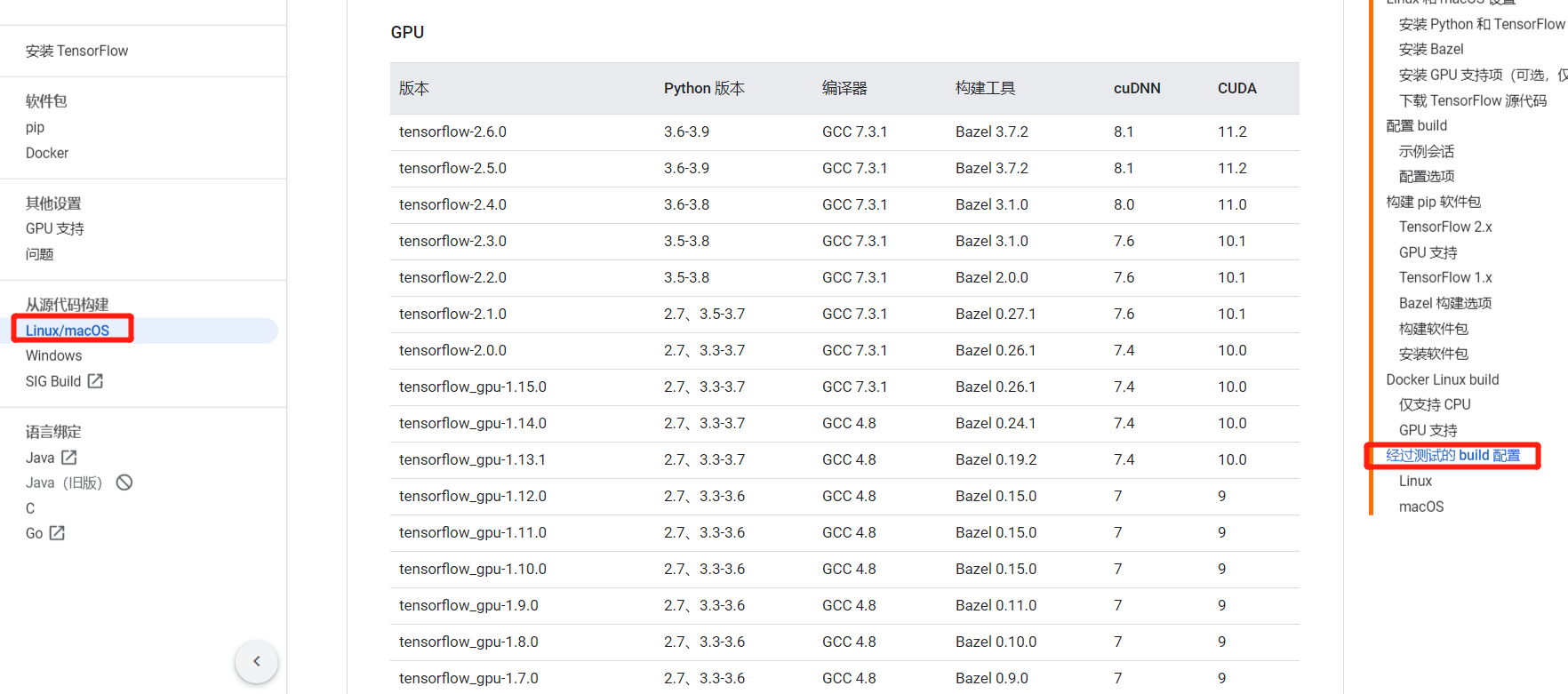1568x694 pixels.
Task: Select the tensorflow_gpu-1.9.0 cell
Action: [x=468, y=605]
